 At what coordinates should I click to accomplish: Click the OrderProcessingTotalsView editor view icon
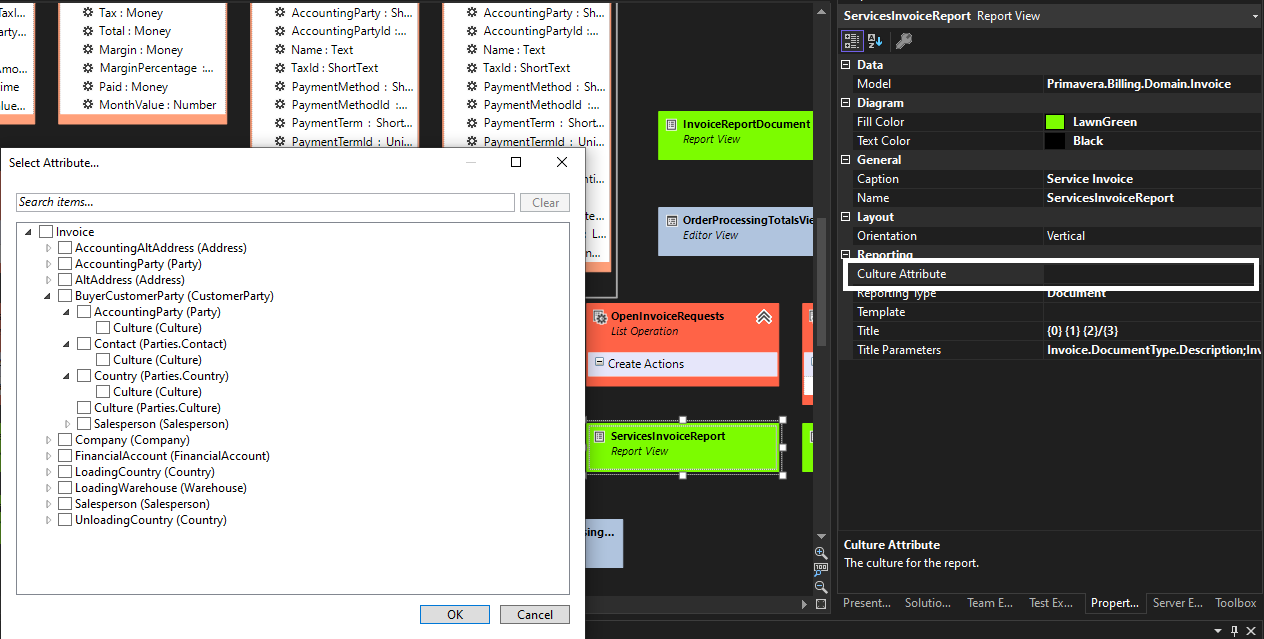[671, 220]
